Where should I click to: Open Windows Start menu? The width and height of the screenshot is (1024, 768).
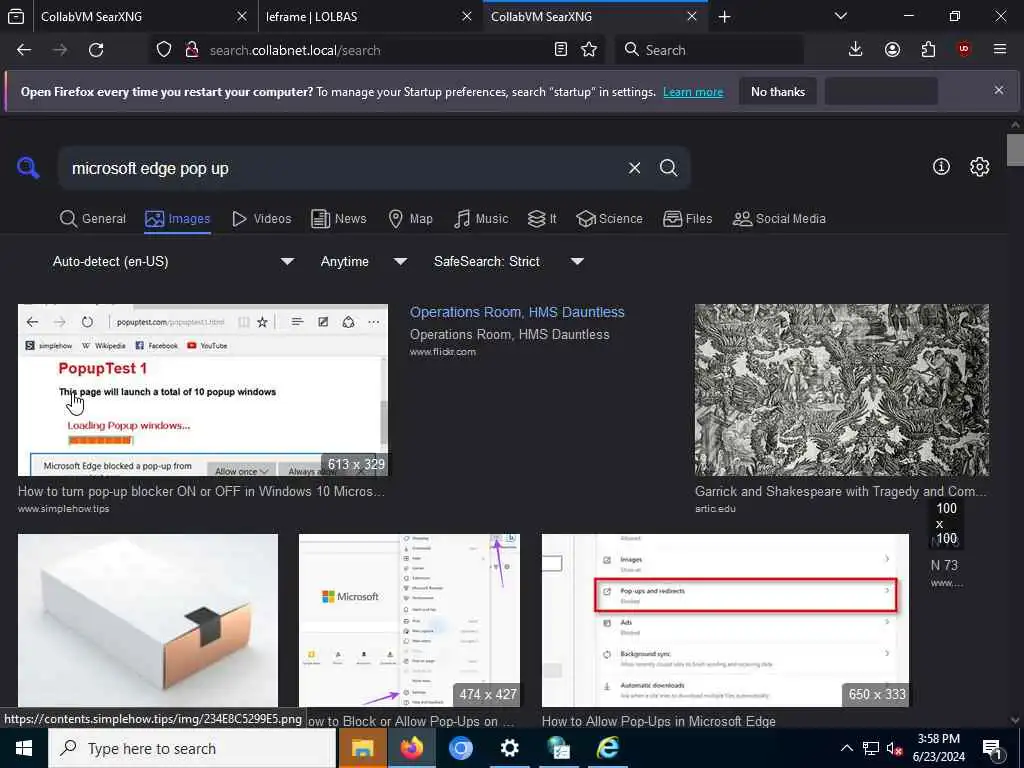coord(24,748)
